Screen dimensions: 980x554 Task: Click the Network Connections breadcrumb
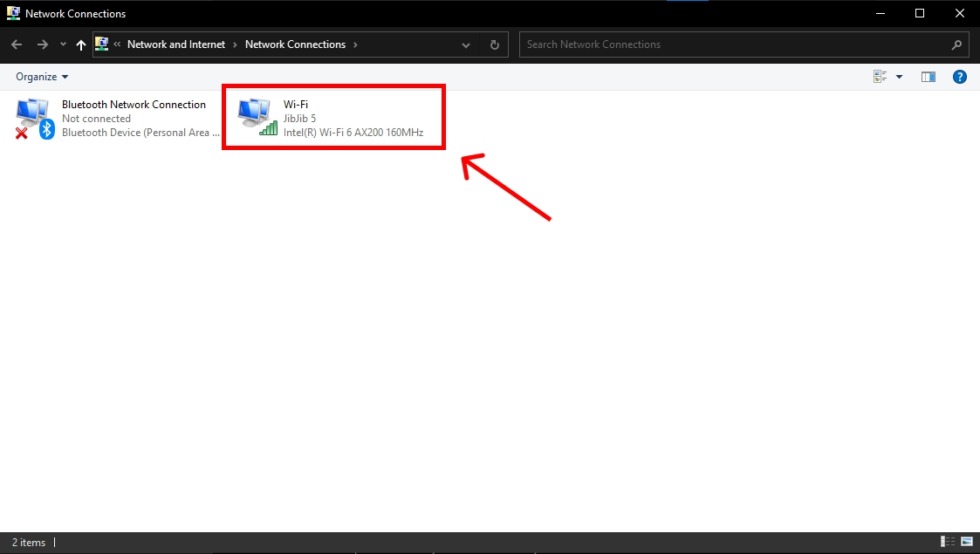click(x=295, y=44)
